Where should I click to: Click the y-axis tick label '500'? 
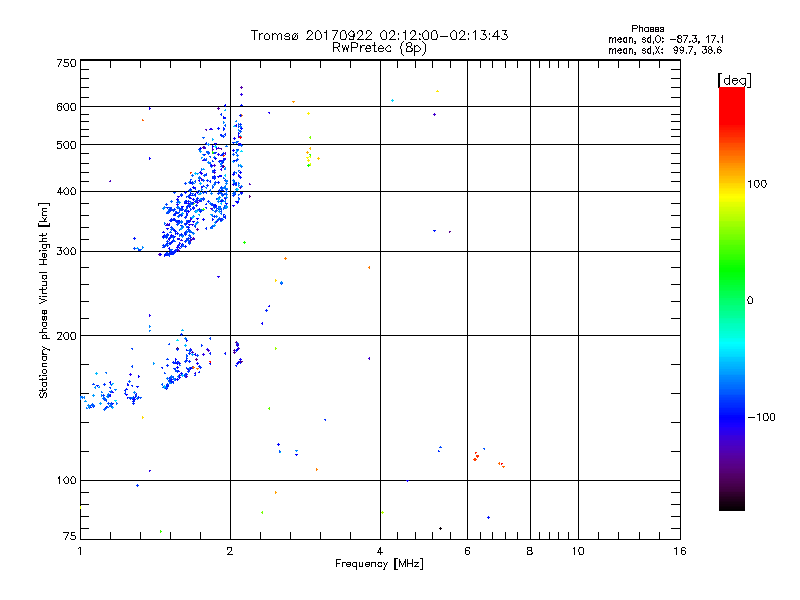[x=66, y=145]
